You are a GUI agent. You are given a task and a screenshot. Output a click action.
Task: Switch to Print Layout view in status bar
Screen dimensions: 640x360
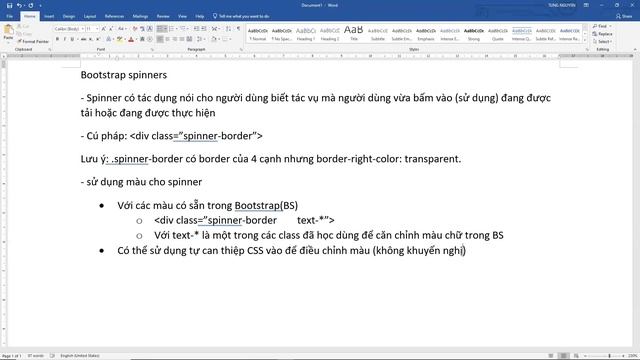pyautogui.click(x=563, y=356)
